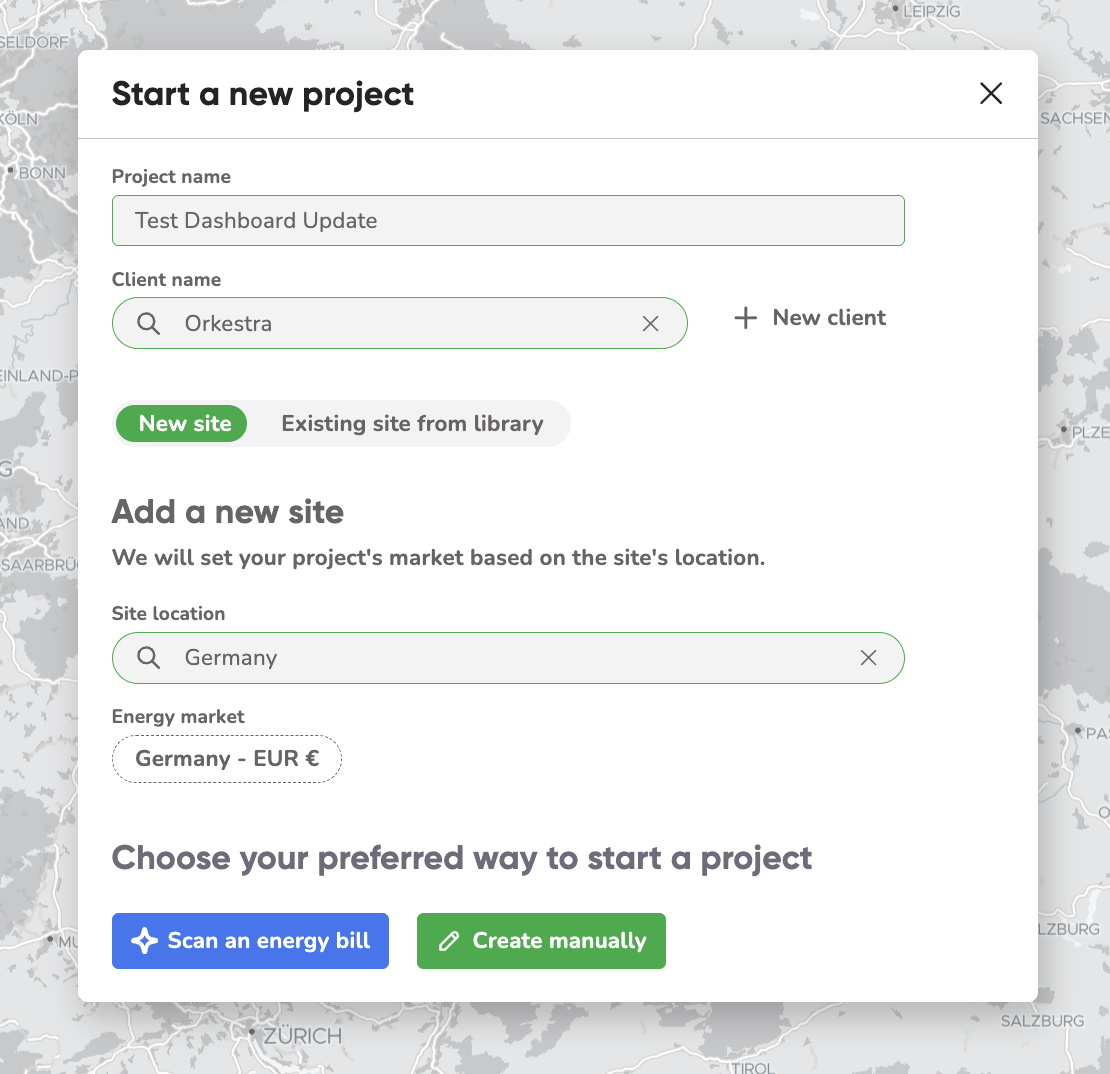Viewport: 1110px width, 1074px height.
Task: Focus the Project name input field
Action: [508, 221]
